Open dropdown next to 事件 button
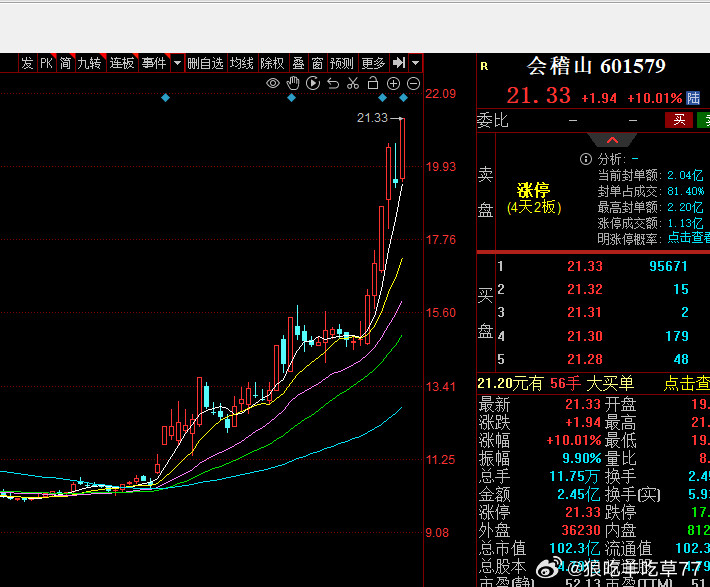710x587 pixels. coord(178,63)
